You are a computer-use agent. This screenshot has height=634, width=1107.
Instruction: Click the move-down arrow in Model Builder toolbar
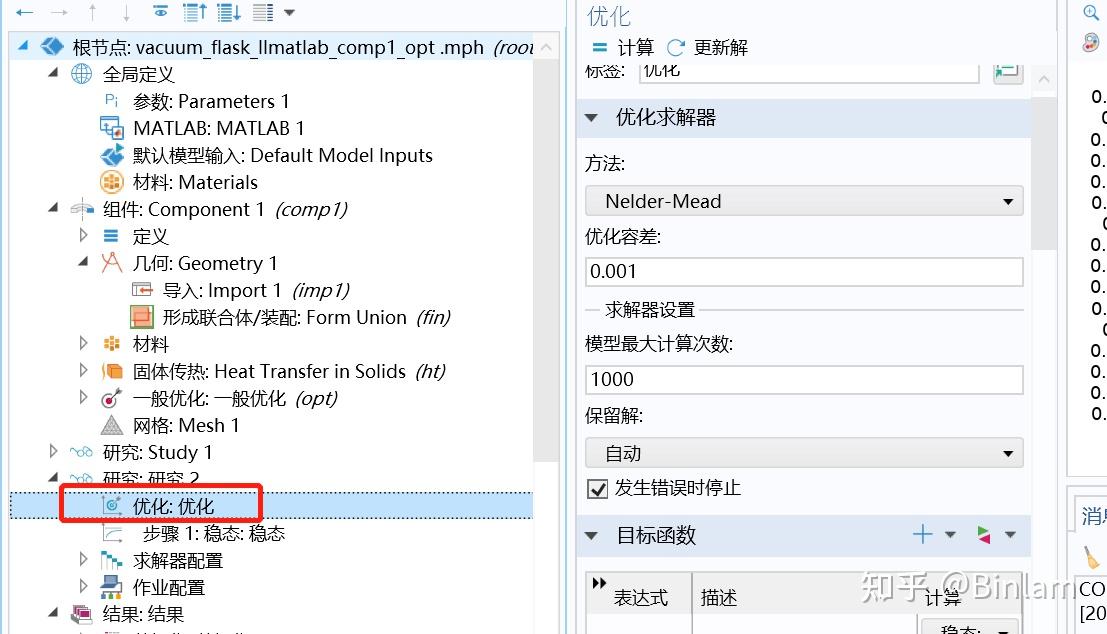coord(126,13)
